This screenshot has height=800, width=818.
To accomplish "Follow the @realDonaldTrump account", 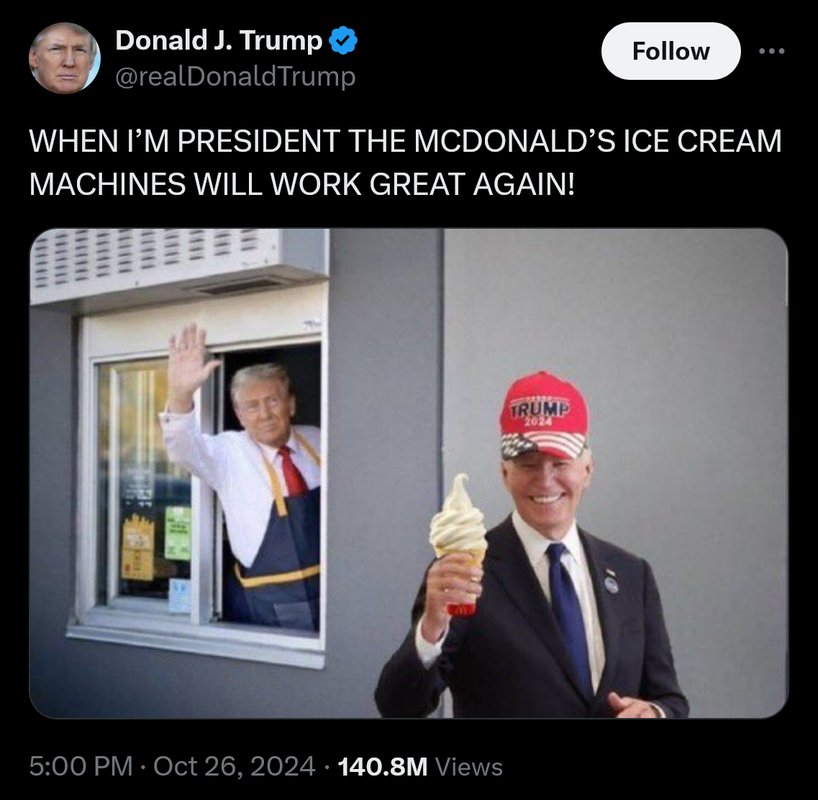I will (670, 51).
